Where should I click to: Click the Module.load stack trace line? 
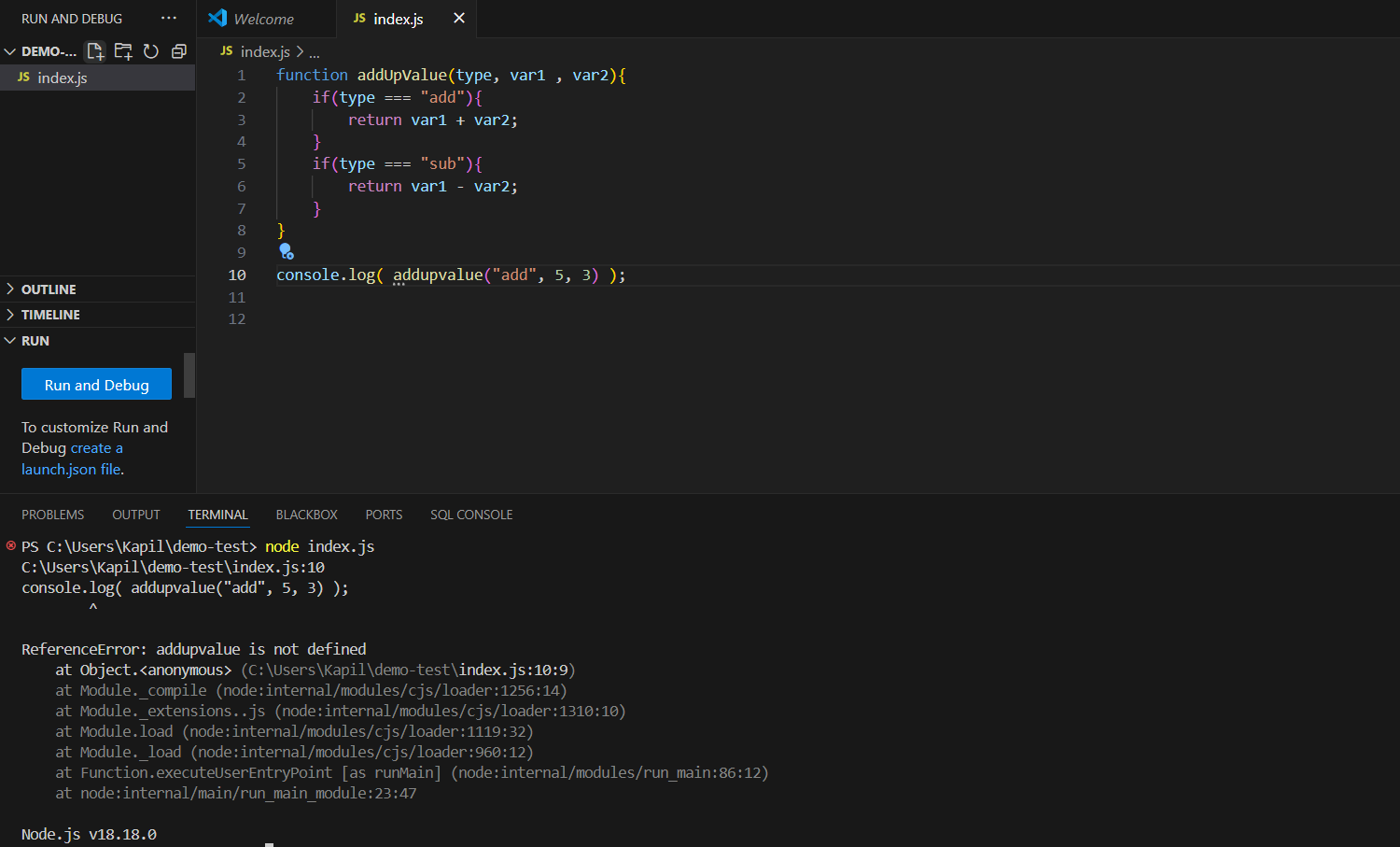pos(294,731)
